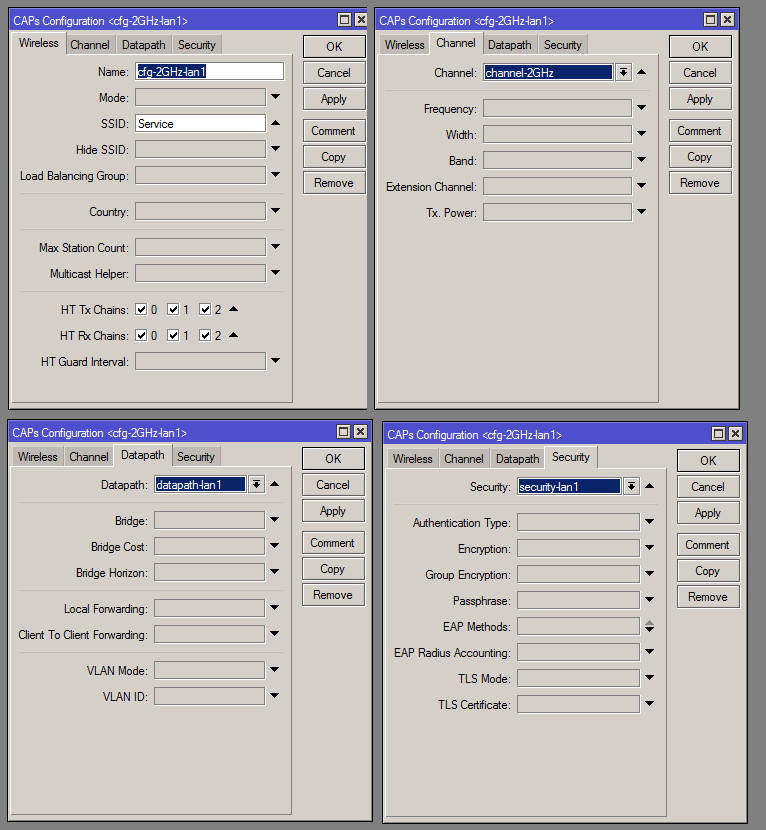The image size is (766, 830).
Task: Collapse the SSID field arrow
Action: (275, 123)
